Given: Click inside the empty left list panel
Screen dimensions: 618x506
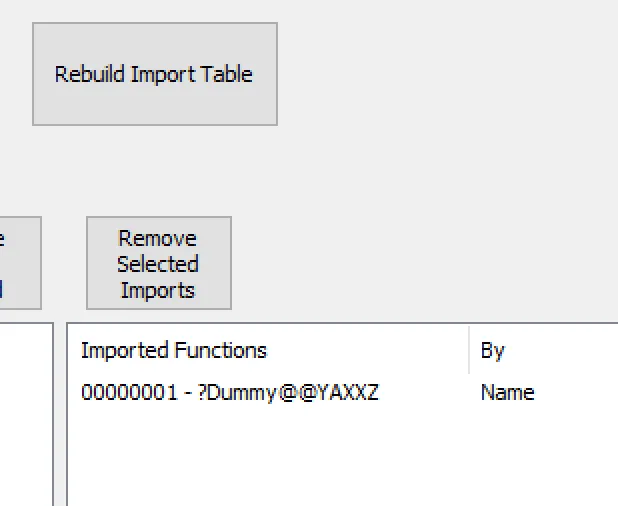Looking at the screenshot, I should pos(26,414).
